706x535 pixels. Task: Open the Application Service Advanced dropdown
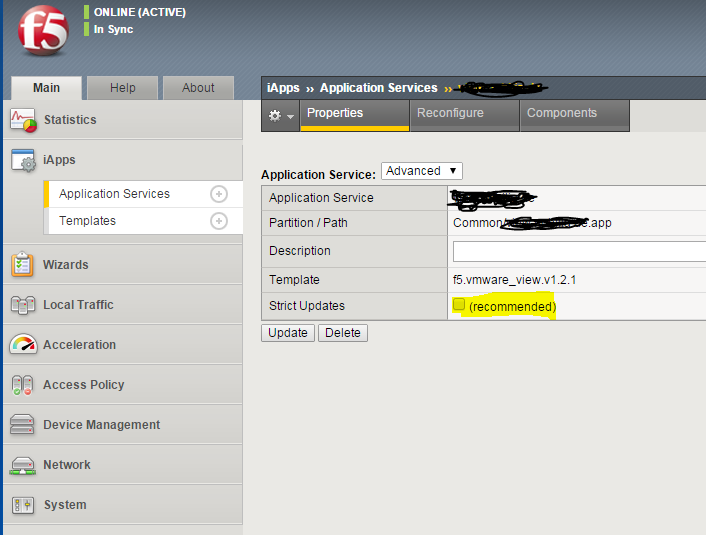(421, 171)
